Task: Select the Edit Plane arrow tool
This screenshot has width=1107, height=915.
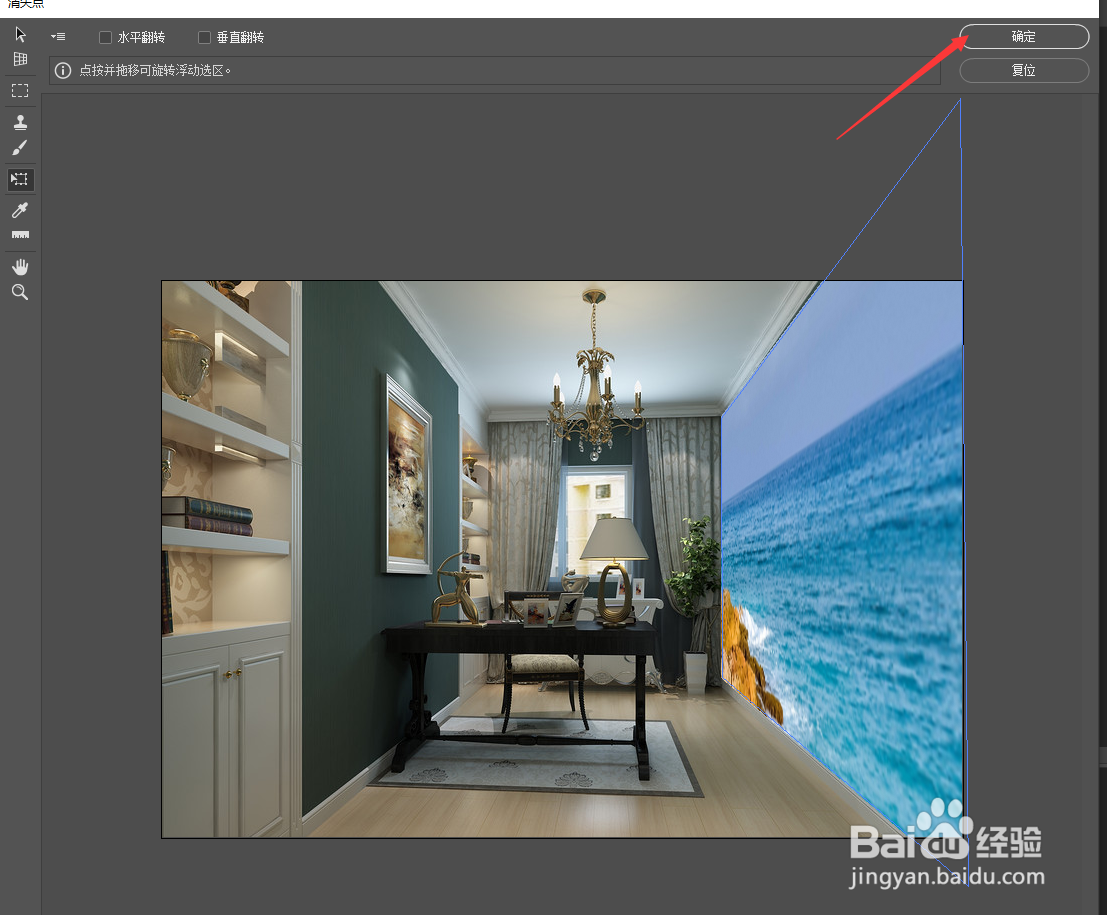Action: point(20,35)
